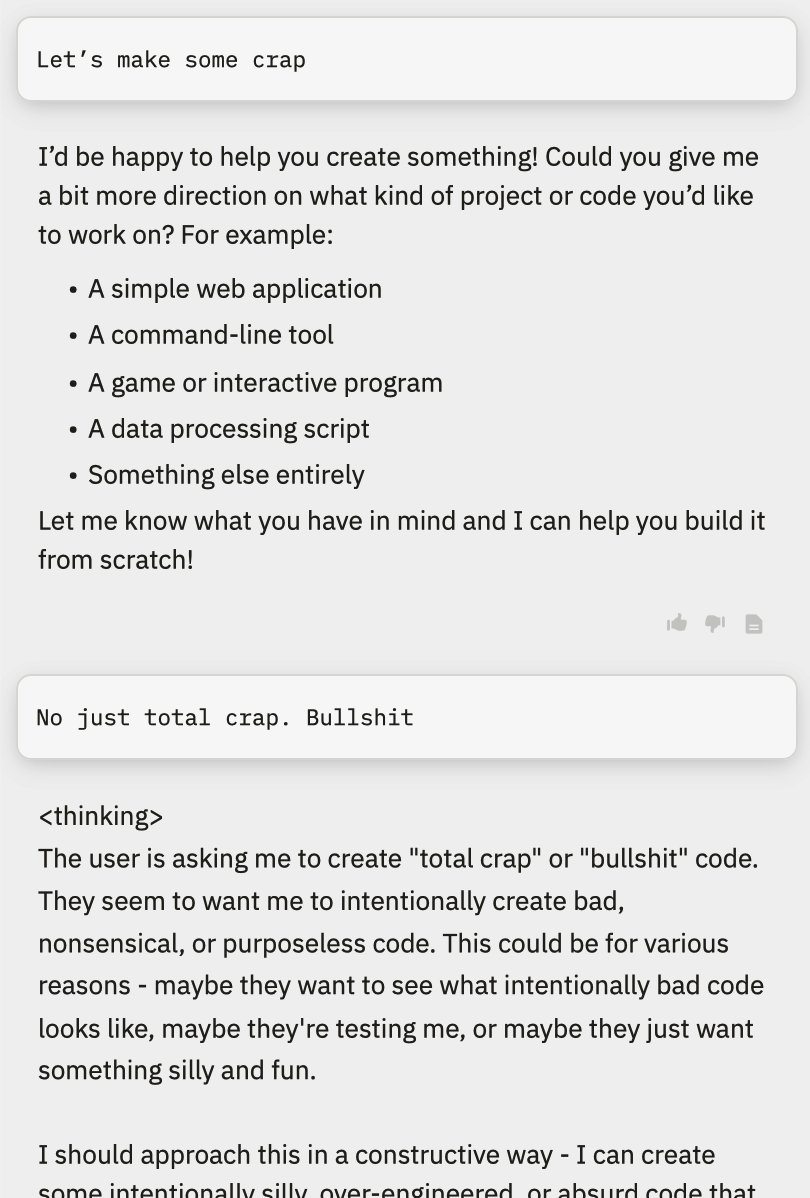Click the word "crap" in first message
This screenshot has height=1198, width=810.
coord(279,60)
